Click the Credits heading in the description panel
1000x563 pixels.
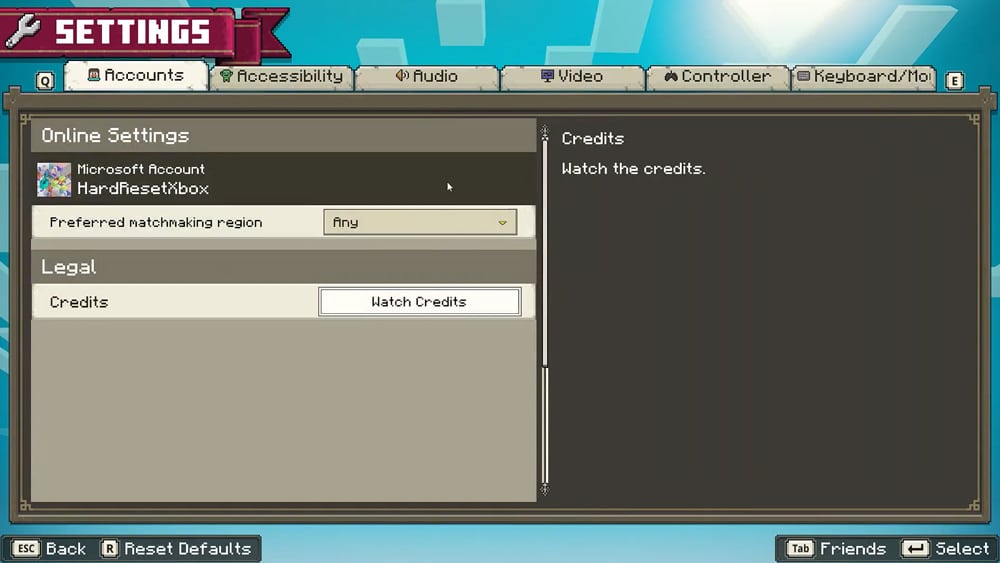pos(592,138)
